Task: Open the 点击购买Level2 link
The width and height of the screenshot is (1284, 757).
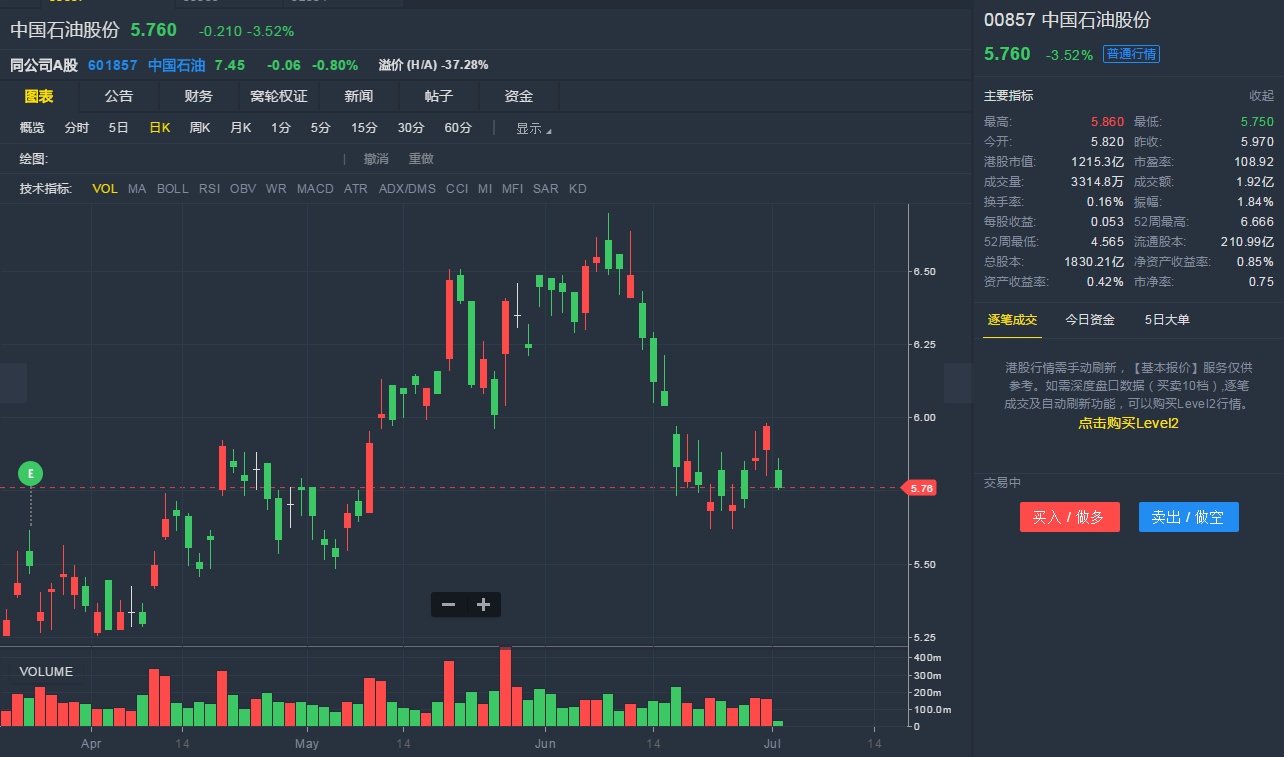Action: 1128,423
